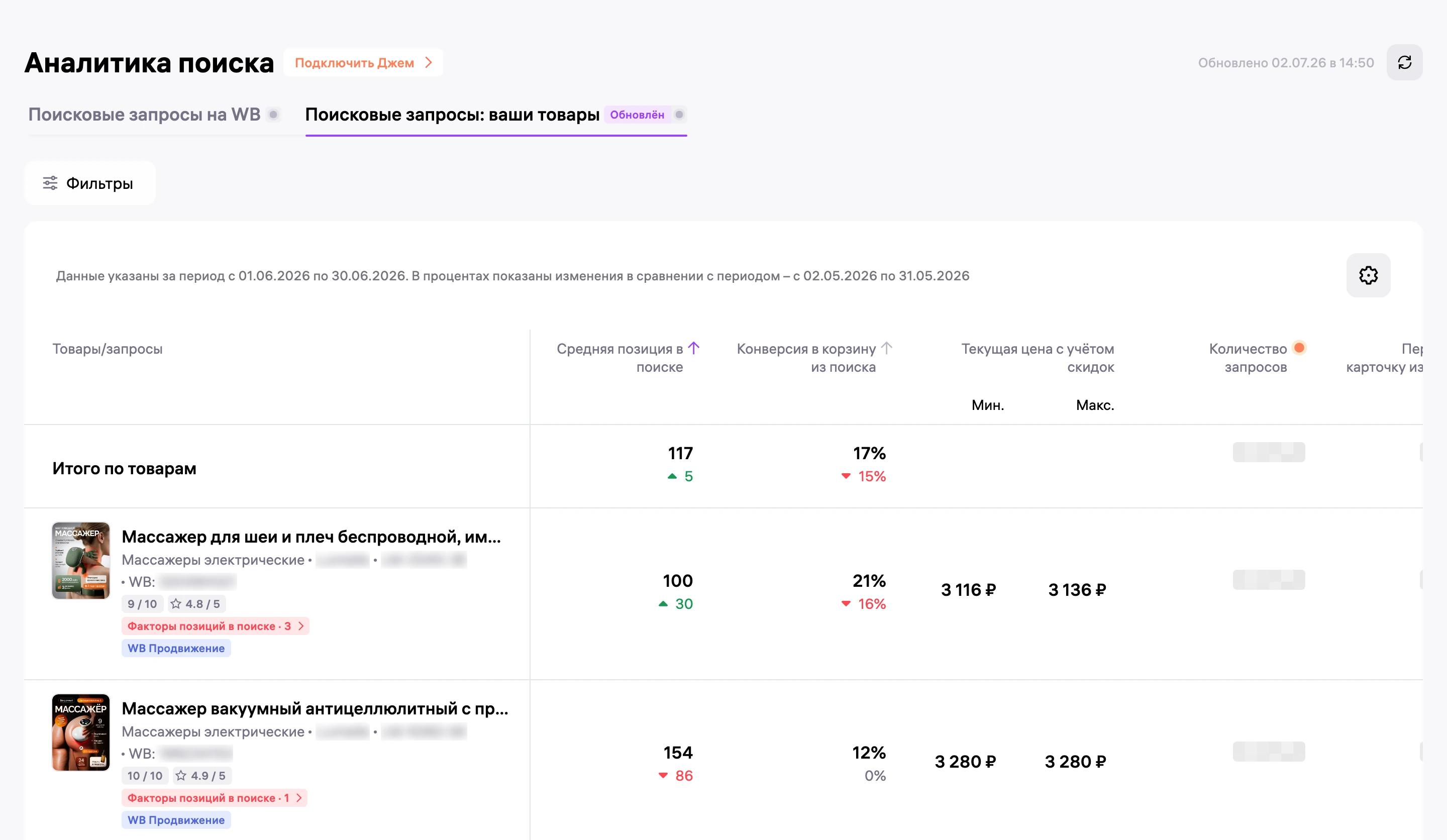This screenshot has width=1447, height=840.
Task: Click info dot beside Обновлён badge
Action: [x=679, y=114]
